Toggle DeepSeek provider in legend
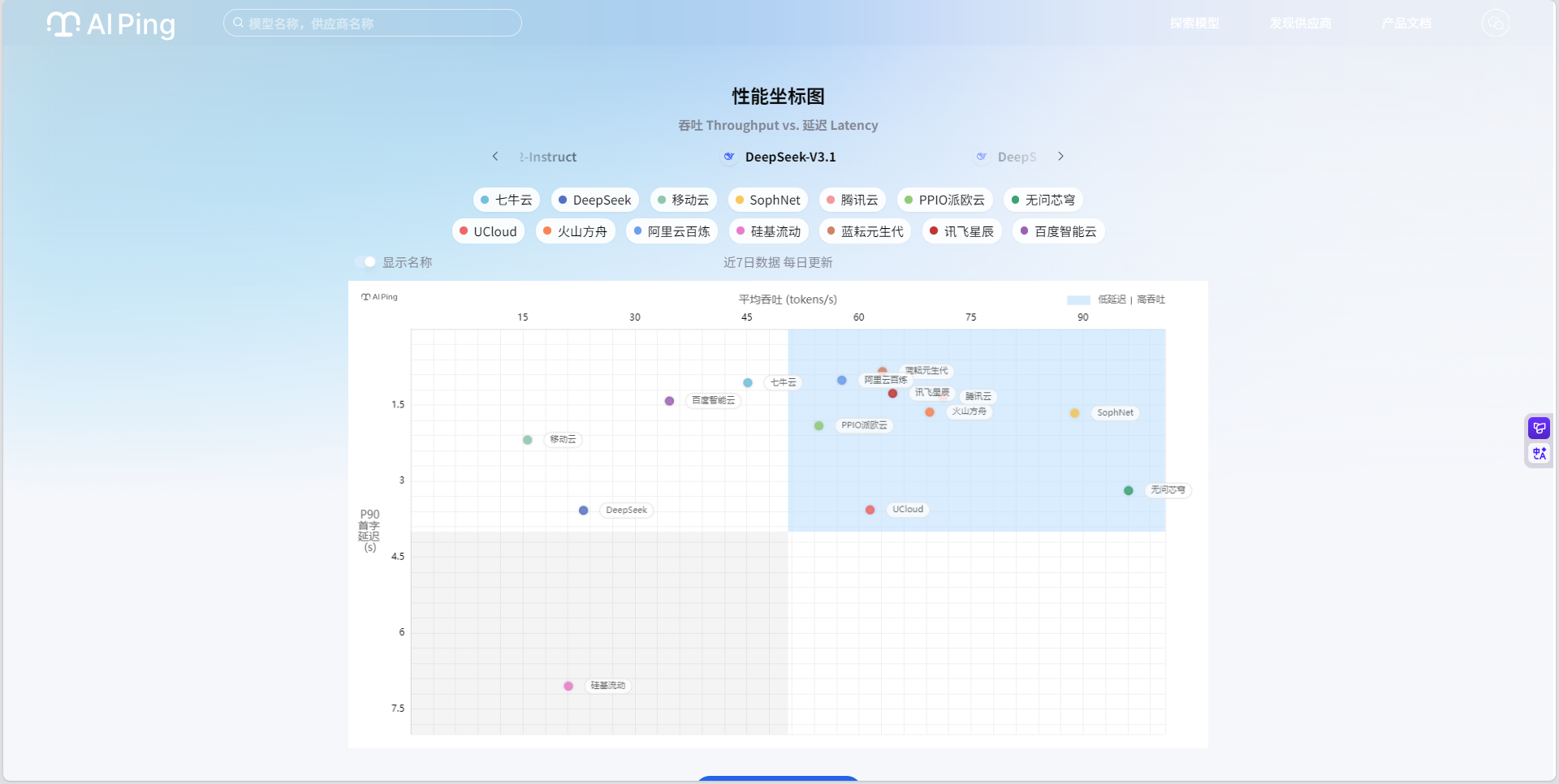The image size is (1559, 784). click(594, 200)
